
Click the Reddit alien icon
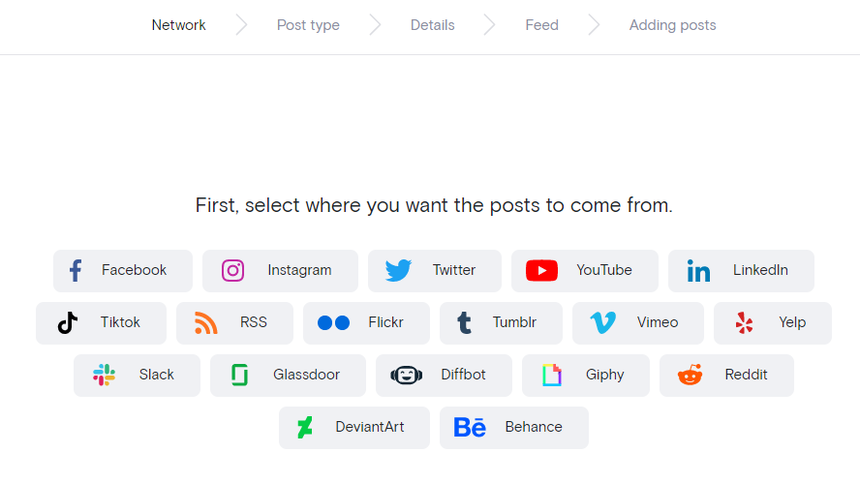click(x=690, y=375)
